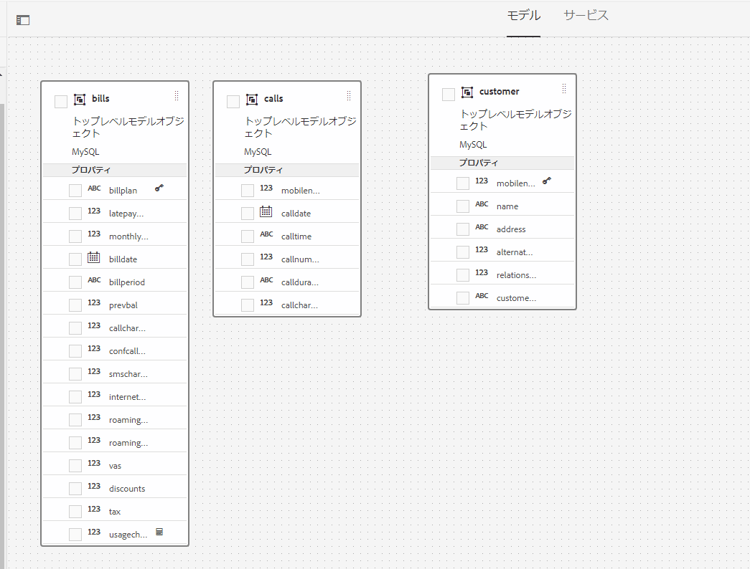Click the customer card drag handle
Screen dimensions: 750x569
[x=564, y=89]
